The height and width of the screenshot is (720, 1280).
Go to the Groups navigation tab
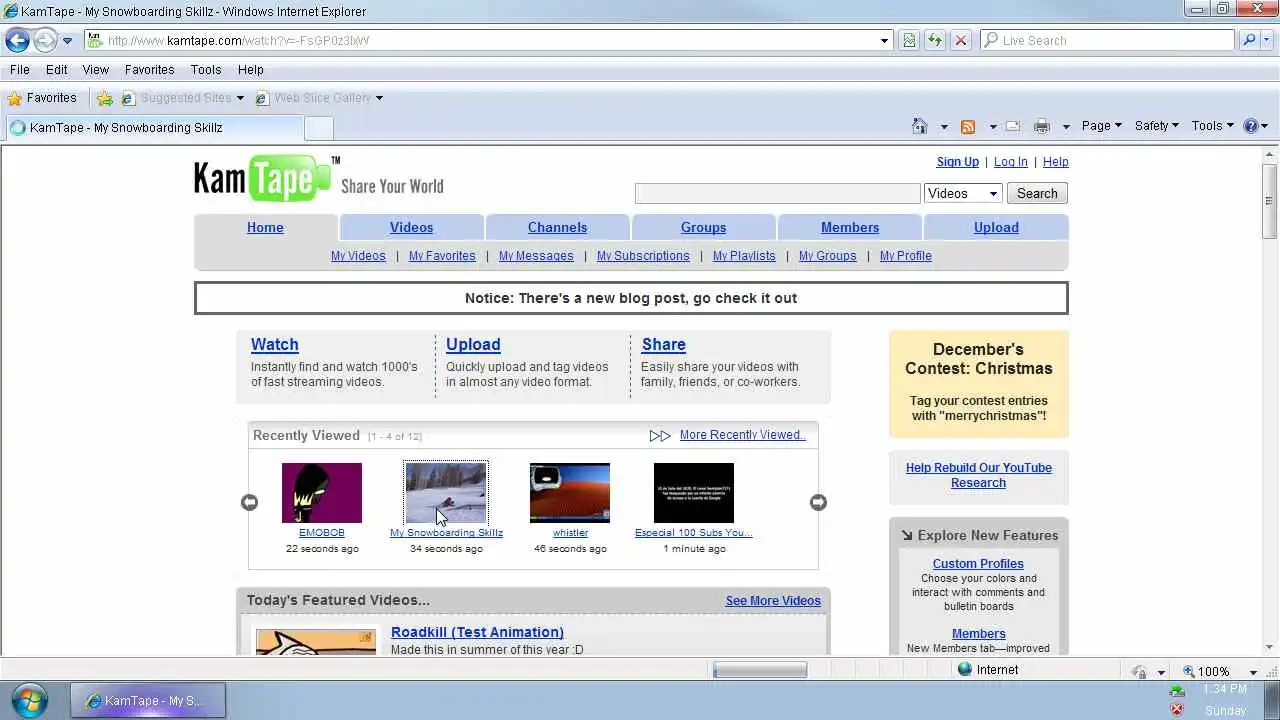pyautogui.click(x=703, y=228)
